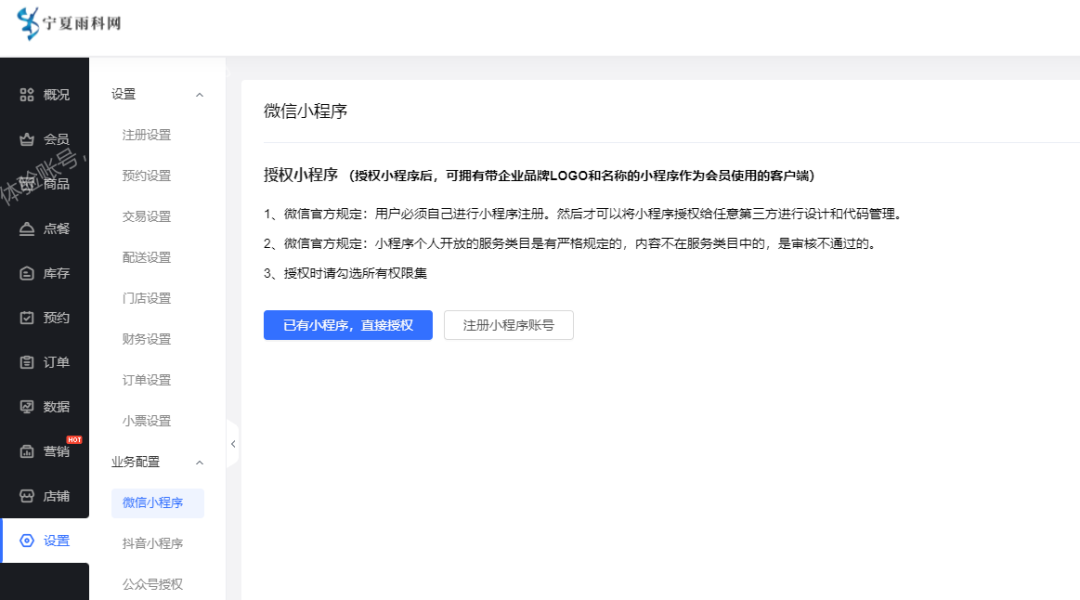Click the 会员 crown icon
The image size is (1080, 600).
[x=27, y=140]
